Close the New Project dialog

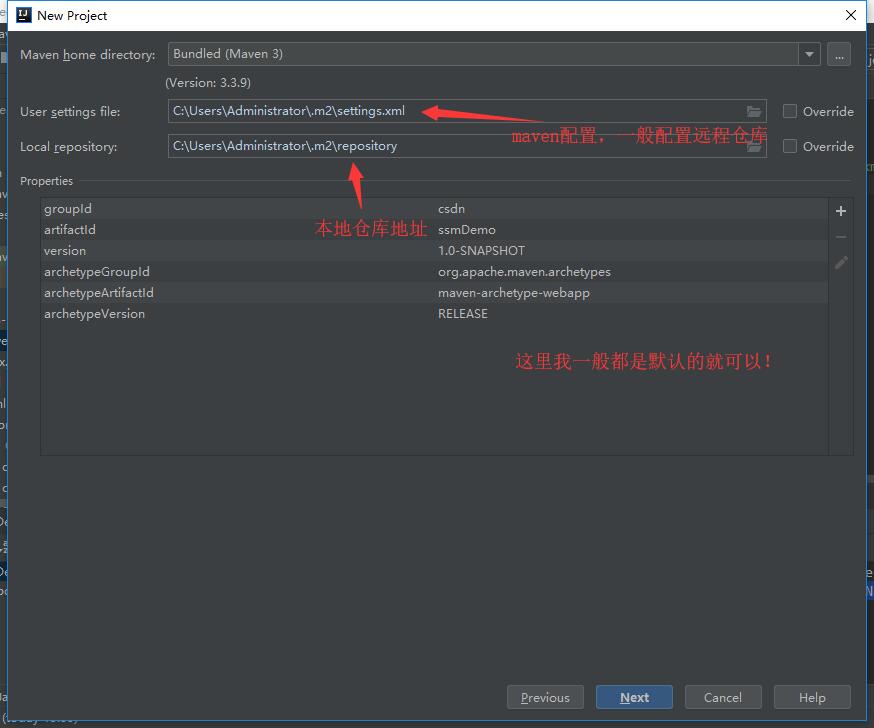pyautogui.click(x=851, y=15)
